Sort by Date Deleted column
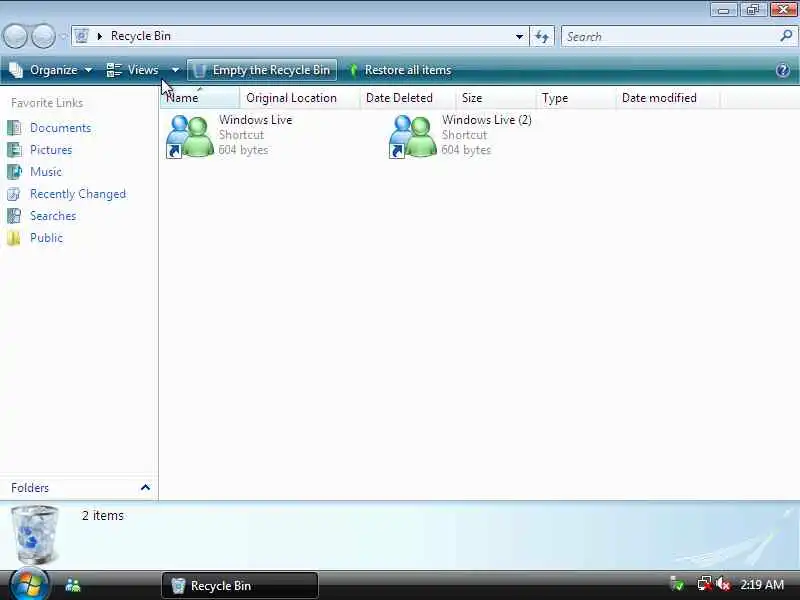Screen dimensions: 800x600 click(407, 97)
